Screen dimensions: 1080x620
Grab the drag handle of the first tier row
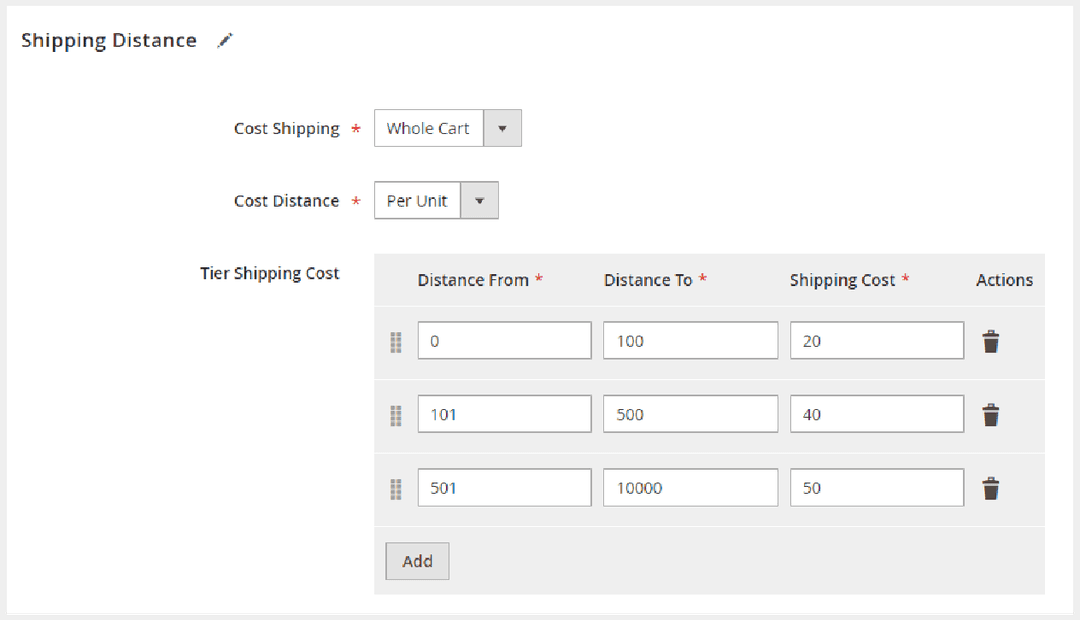396,342
